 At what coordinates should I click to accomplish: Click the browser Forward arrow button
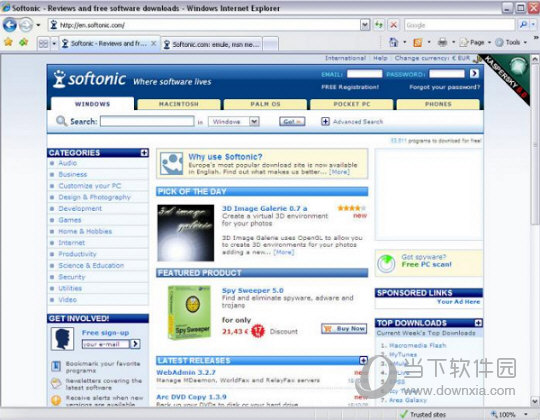[x=25, y=25]
